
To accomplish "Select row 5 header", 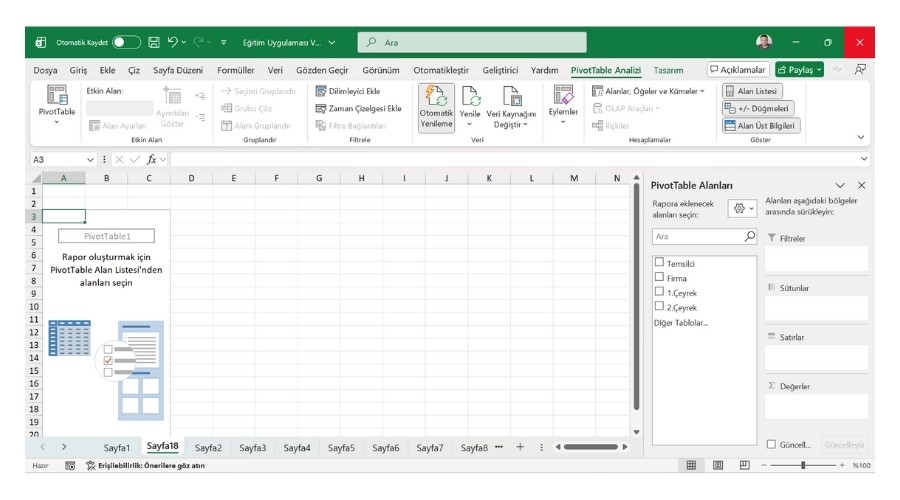I will point(34,242).
